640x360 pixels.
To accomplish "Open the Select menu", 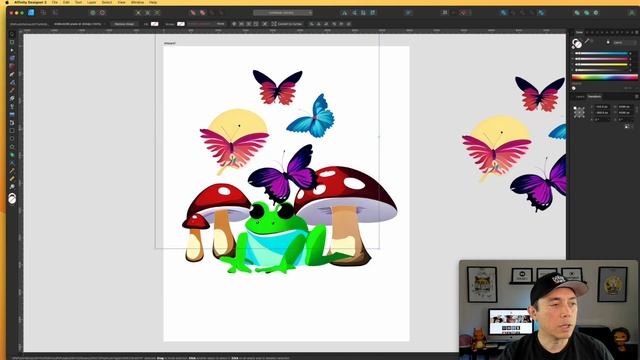I will pyautogui.click(x=107, y=2).
